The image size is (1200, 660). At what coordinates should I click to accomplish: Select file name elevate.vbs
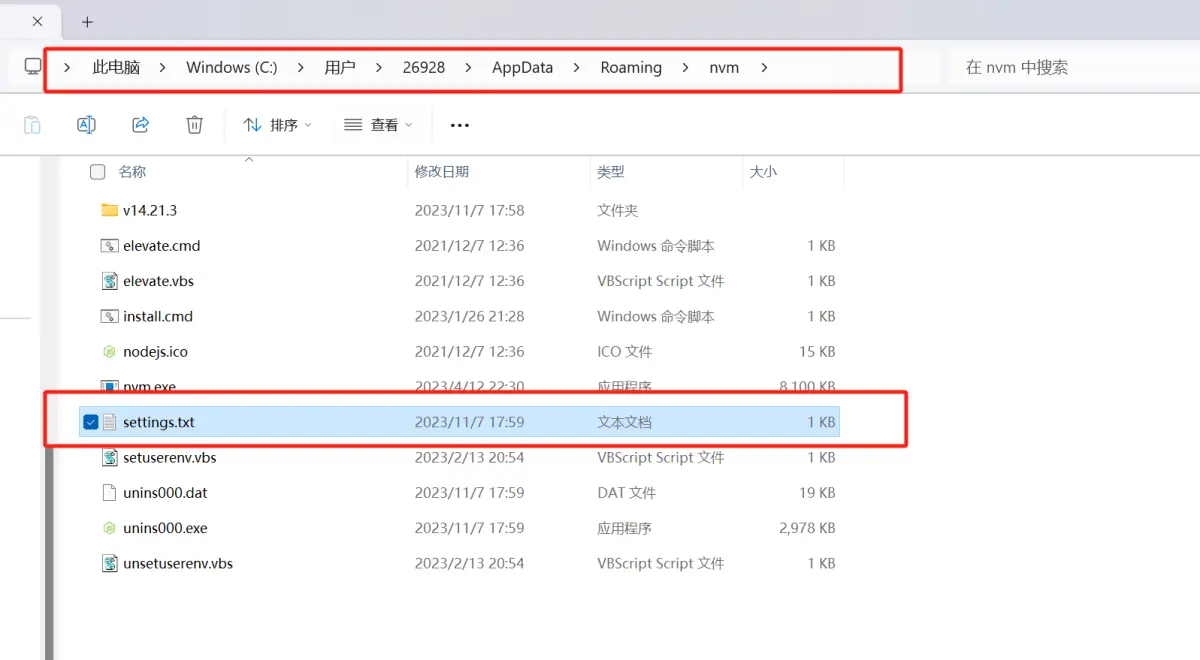pos(158,281)
